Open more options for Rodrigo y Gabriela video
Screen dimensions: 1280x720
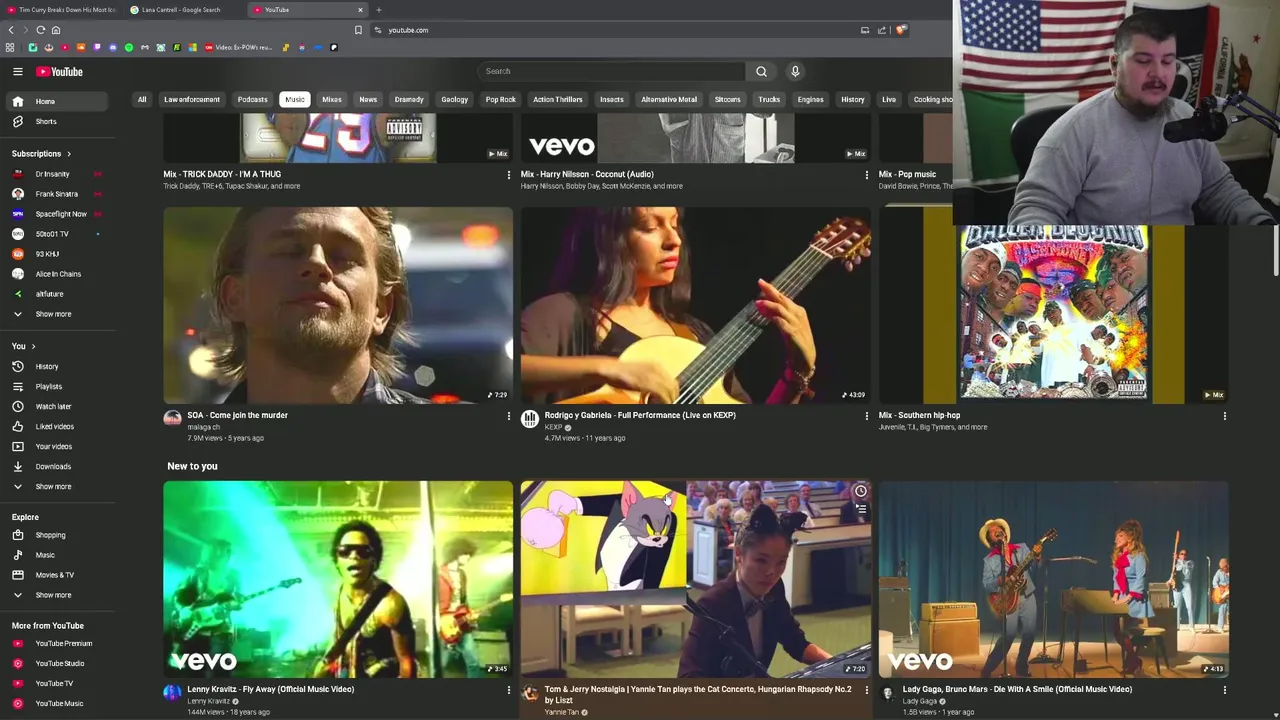point(866,416)
